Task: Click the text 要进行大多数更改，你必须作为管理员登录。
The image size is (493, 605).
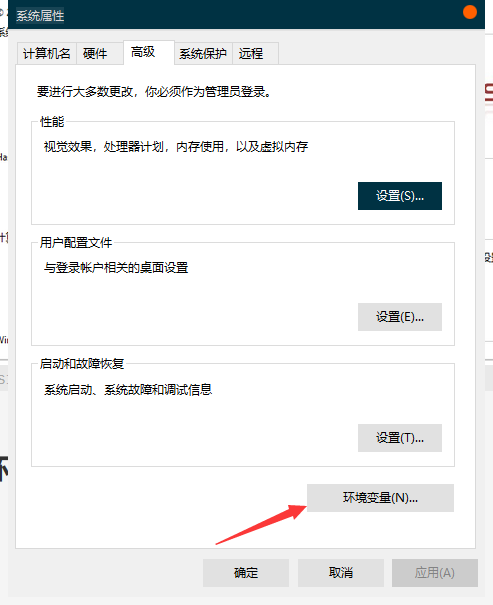Action: 154,92
